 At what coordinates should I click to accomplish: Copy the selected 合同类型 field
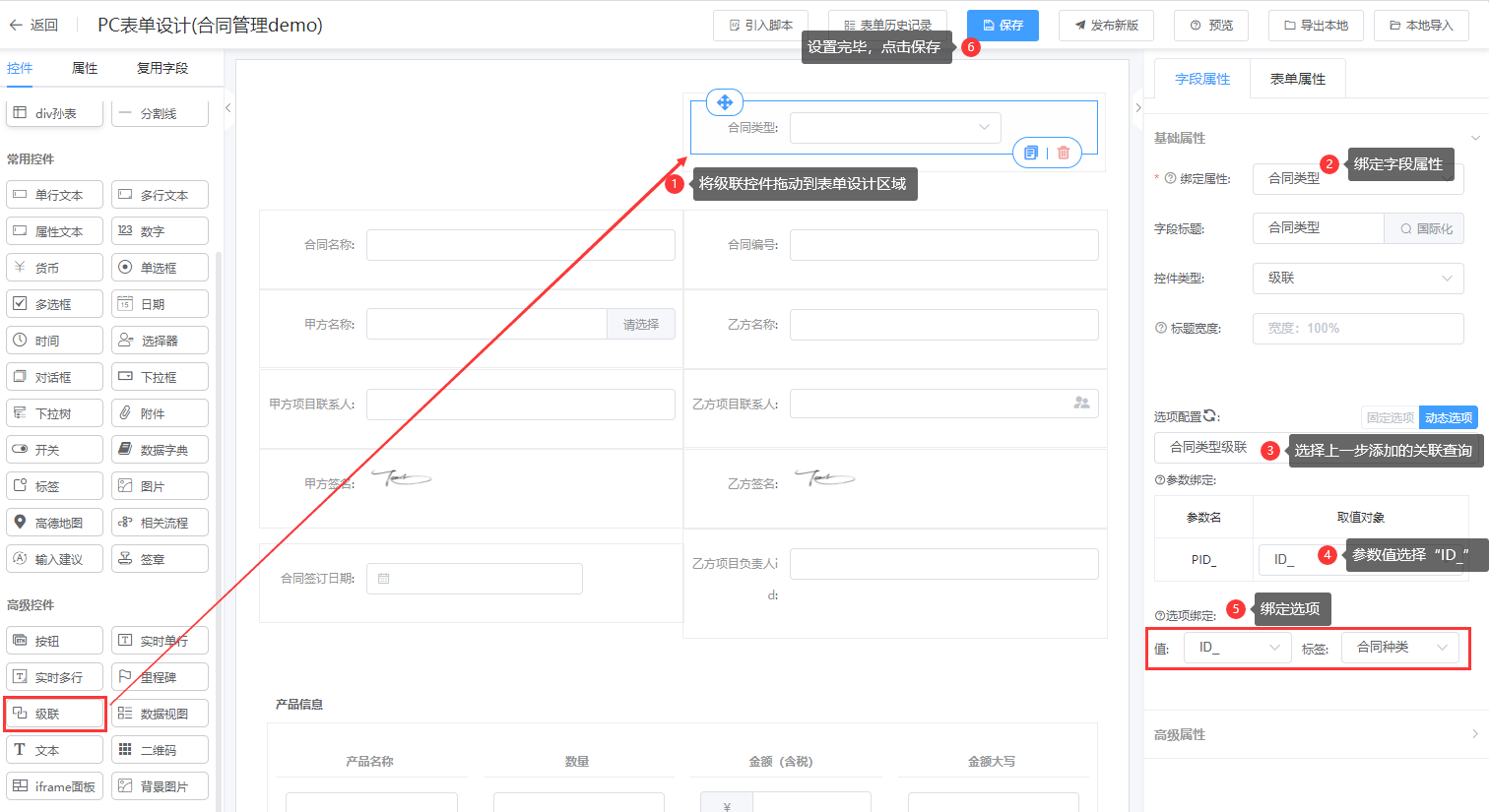1031,153
